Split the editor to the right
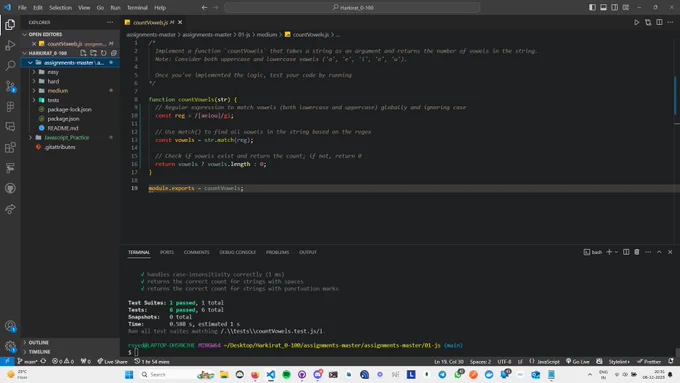 click(x=659, y=22)
